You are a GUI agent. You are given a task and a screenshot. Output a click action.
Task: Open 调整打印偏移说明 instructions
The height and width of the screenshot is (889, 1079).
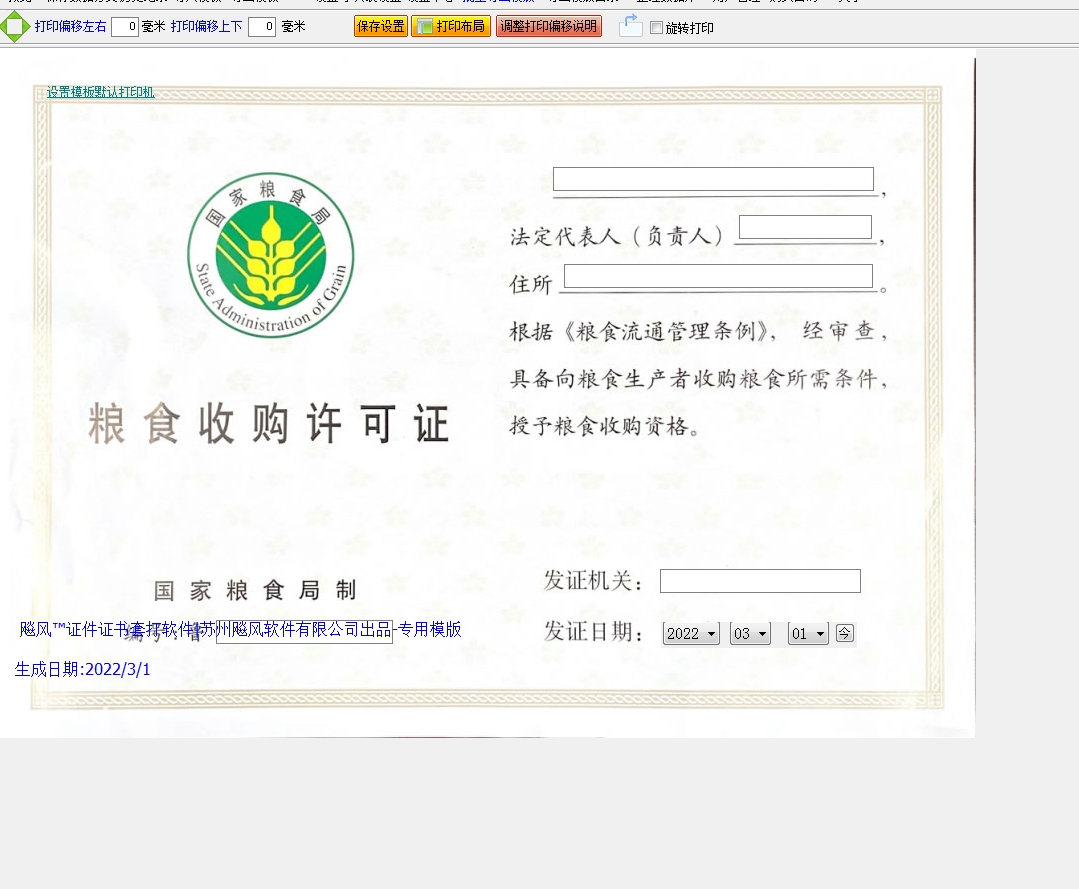[549, 26]
